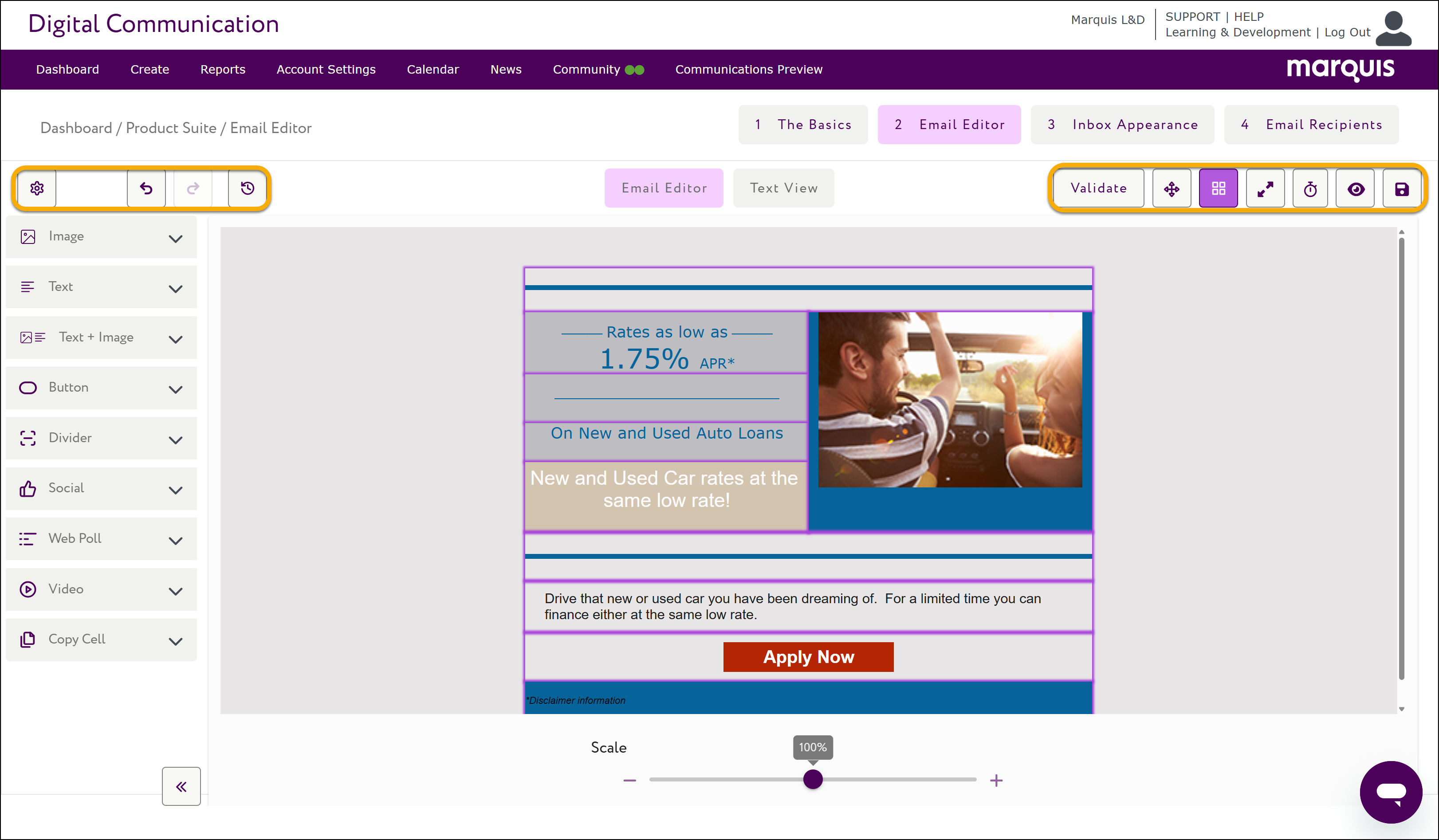
Task: Click the Scale slider handle
Action: coord(813,780)
